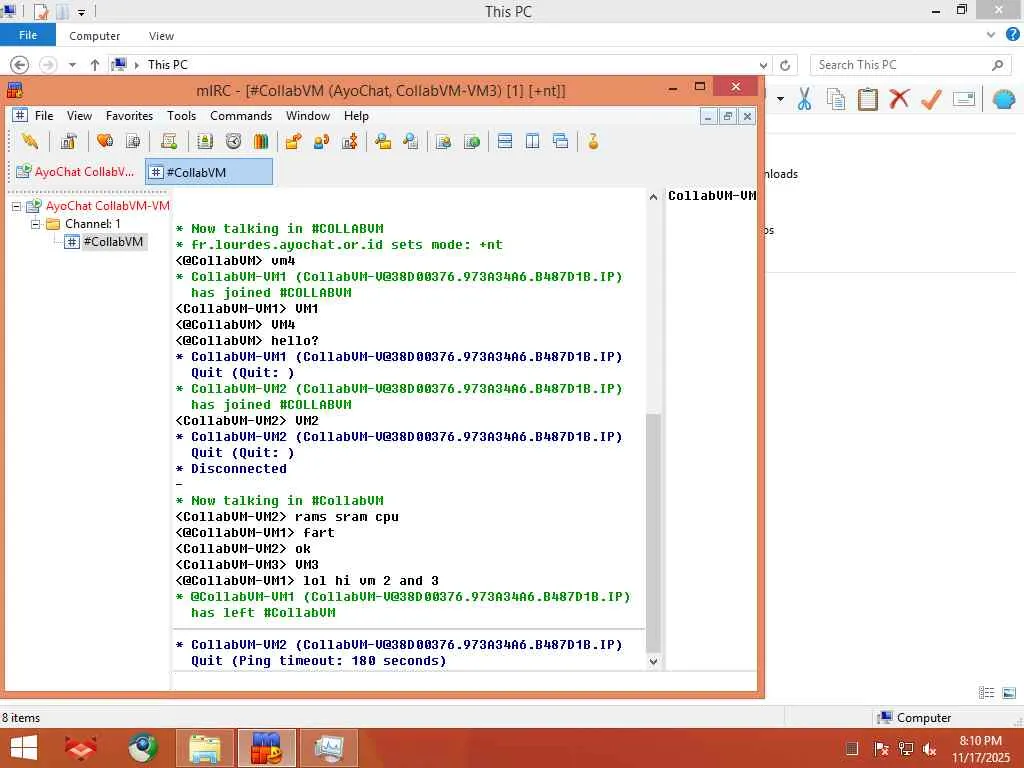Open the mIRC Commands menu
The width and height of the screenshot is (1024, 768).
pyautogui.click(x=241, y=116)
